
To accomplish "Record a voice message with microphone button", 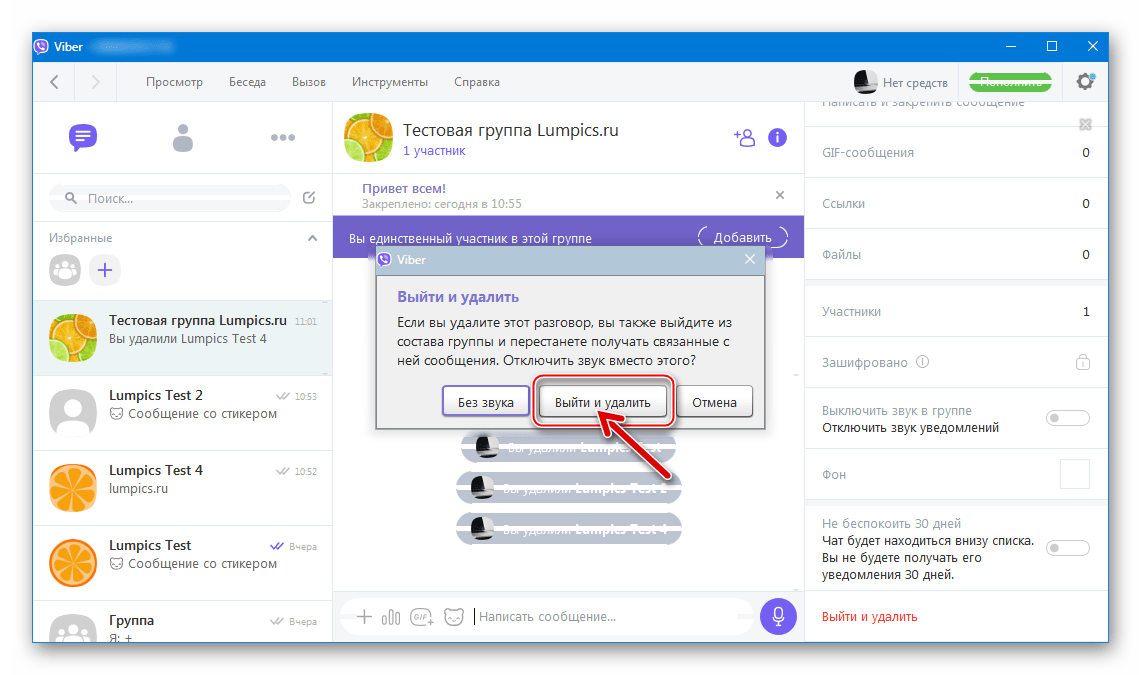I will 778,617.
